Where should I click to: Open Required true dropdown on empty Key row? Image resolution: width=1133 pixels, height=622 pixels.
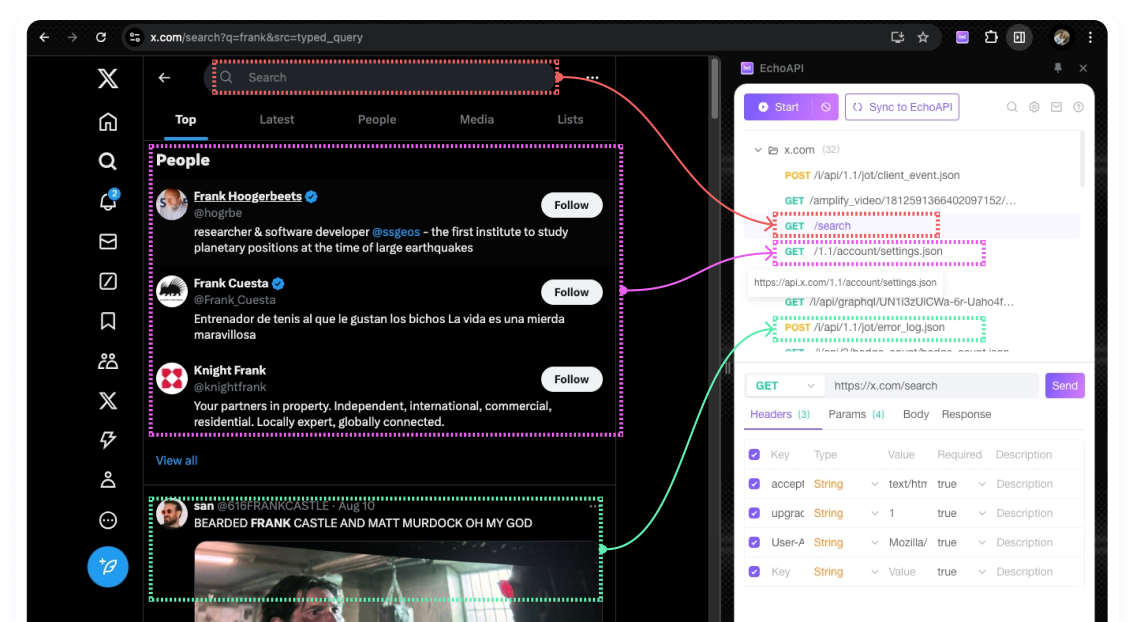pos(961,571)
